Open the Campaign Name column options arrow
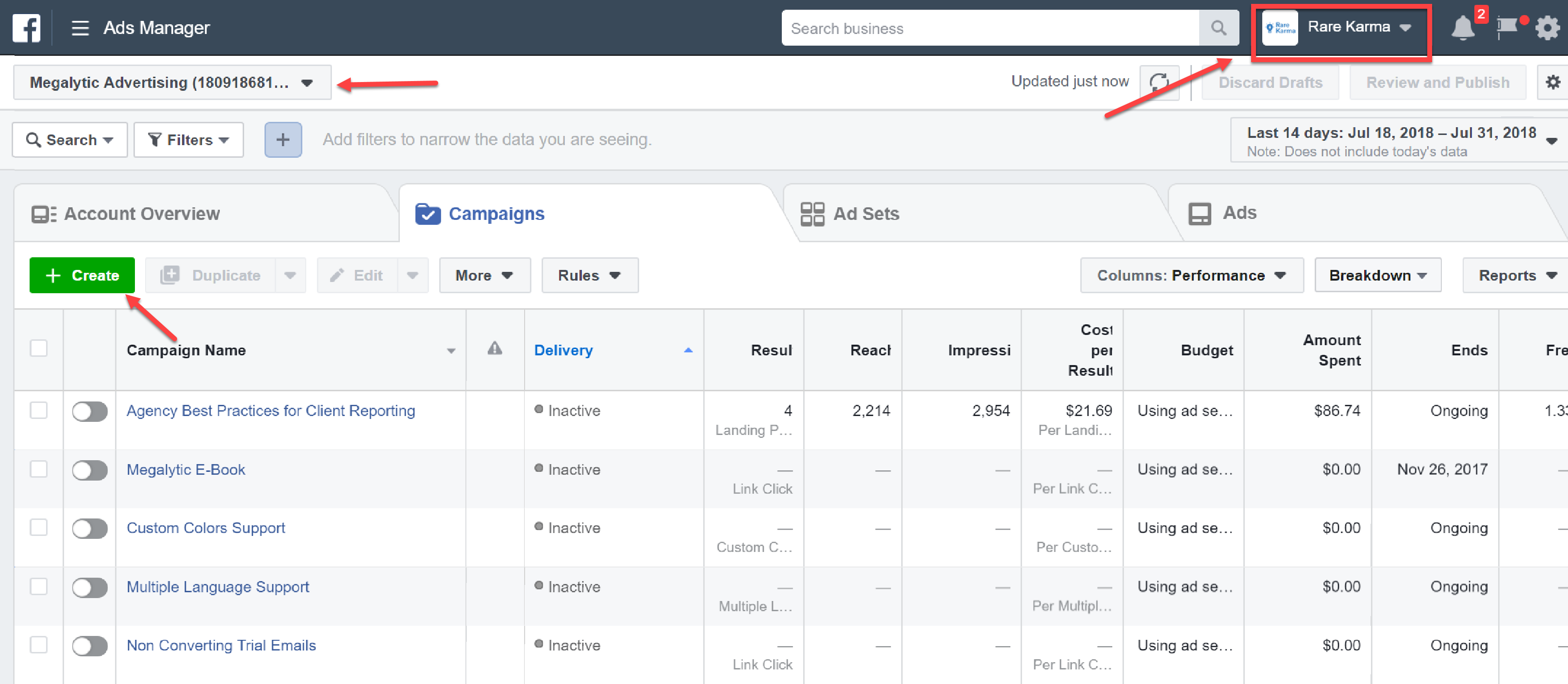 451,351
